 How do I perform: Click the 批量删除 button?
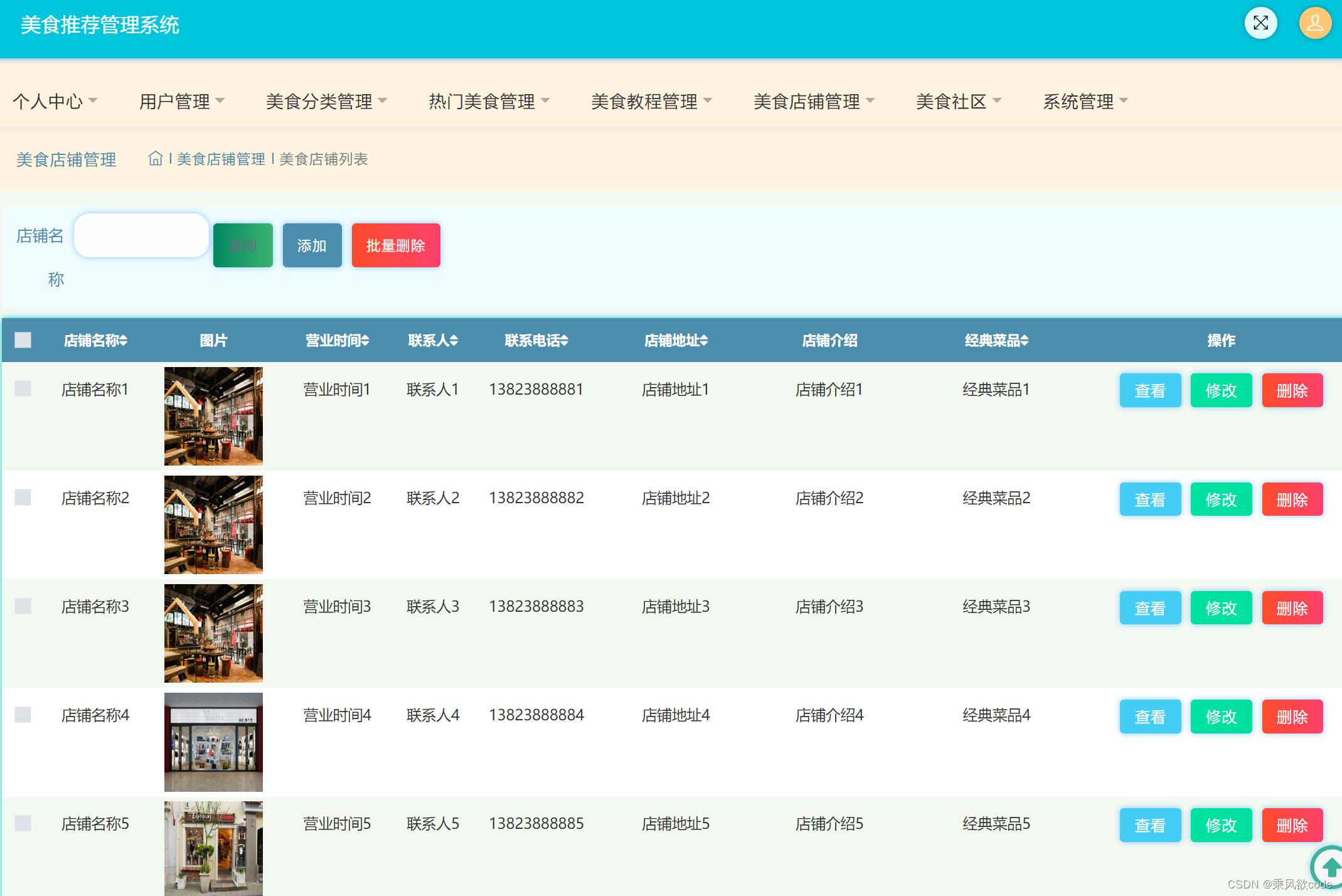(x=396, y=245)
